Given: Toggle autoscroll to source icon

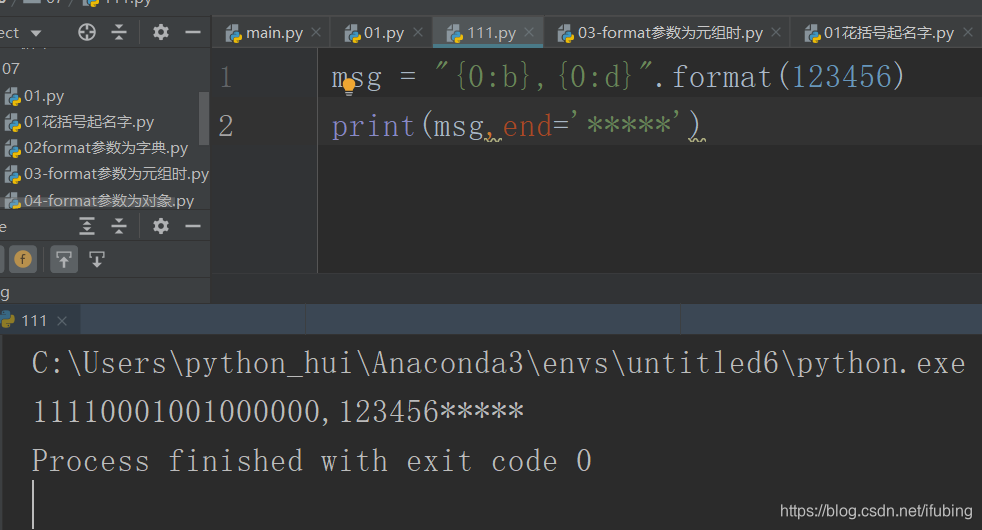Looking at the screenshot, I should tap(64, 259).
